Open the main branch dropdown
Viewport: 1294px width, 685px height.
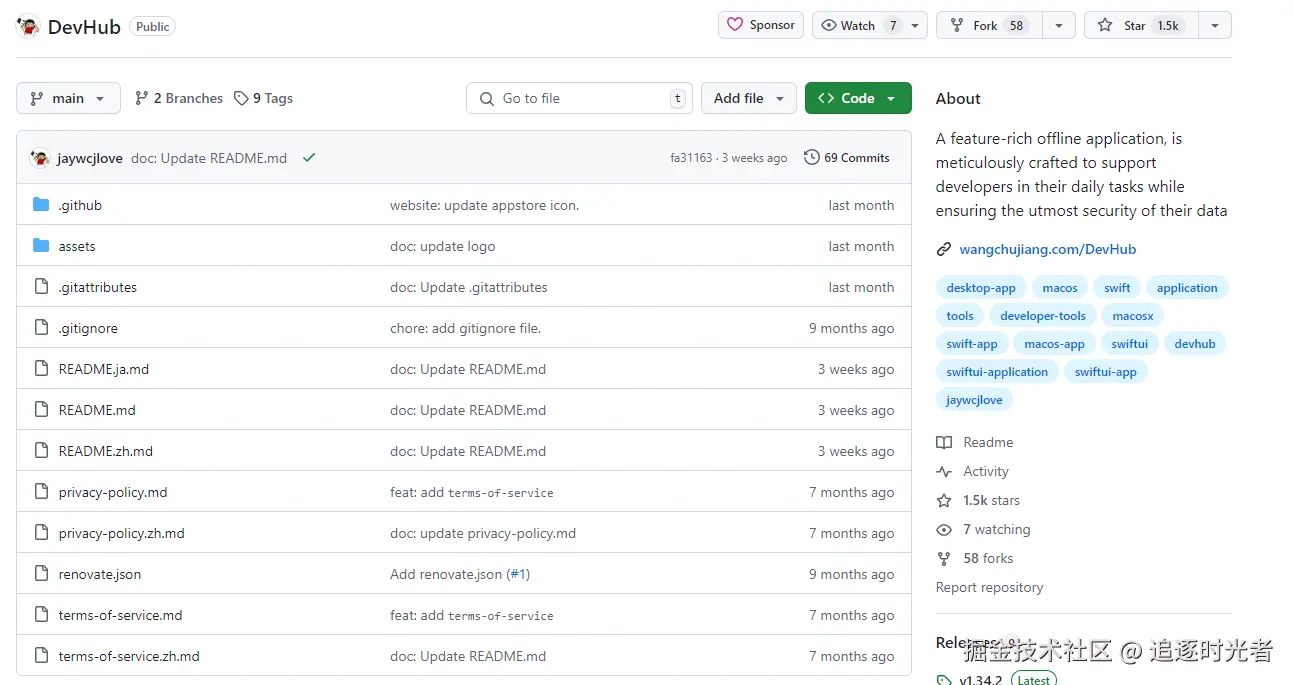pyautogui.click(x=68, y=98)
